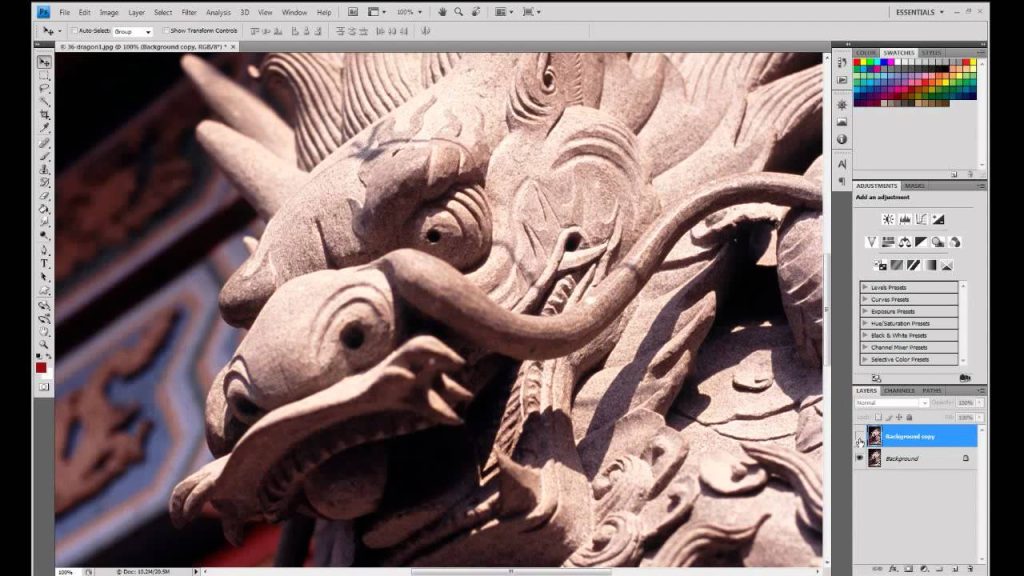The image size is (1024, 576).
Task: Open the Image menu
Action: pyautogui.click(x=108, y=12)
